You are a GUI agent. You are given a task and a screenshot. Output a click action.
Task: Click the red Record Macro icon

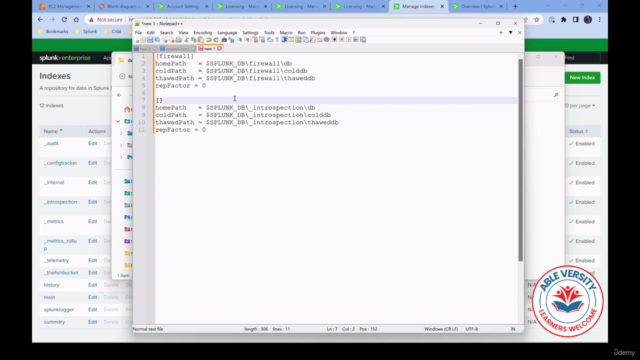tap(334, 40)
